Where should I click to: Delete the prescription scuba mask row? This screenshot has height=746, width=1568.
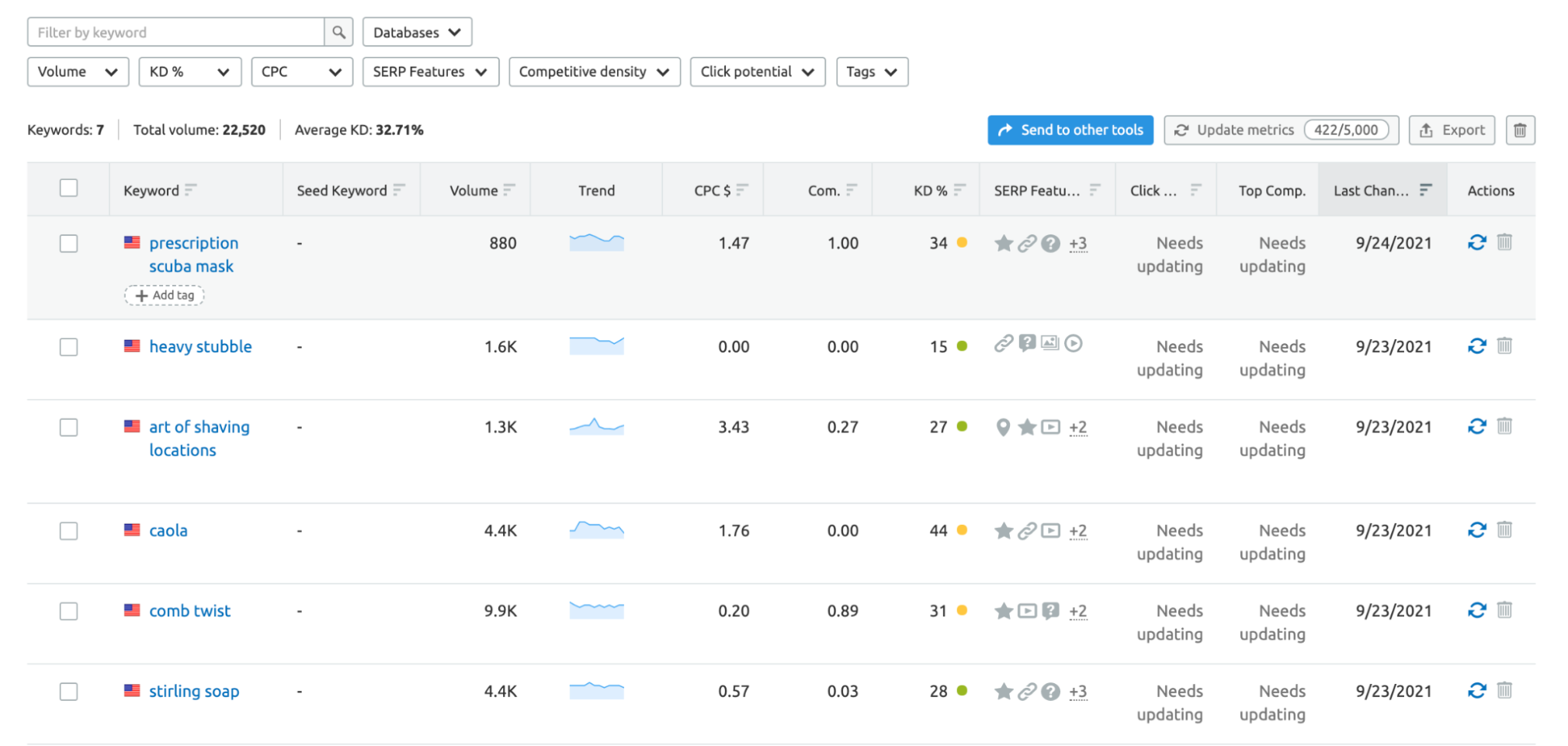1504,242
